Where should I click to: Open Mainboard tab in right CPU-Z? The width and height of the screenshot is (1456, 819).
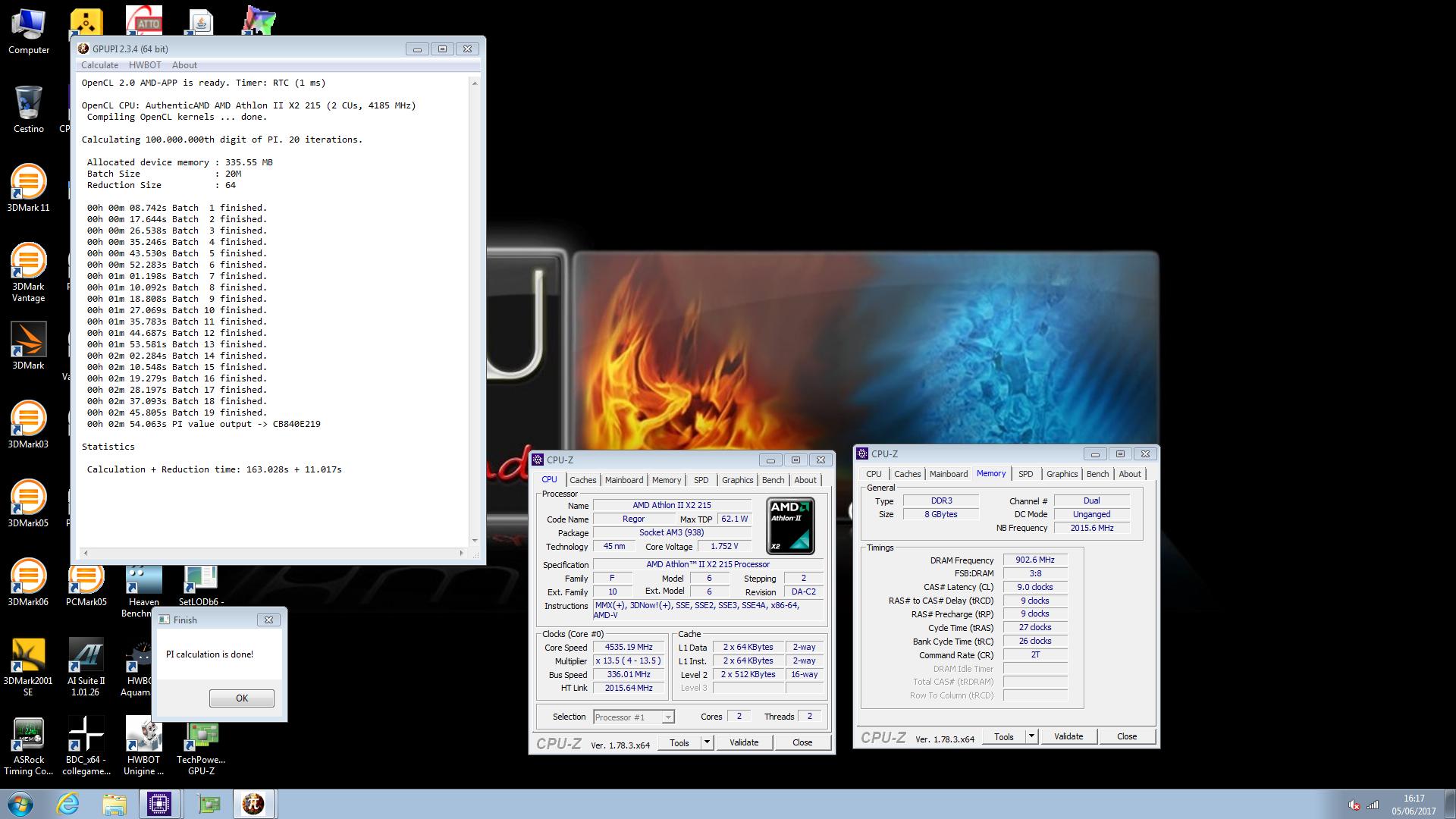point(949,474)
